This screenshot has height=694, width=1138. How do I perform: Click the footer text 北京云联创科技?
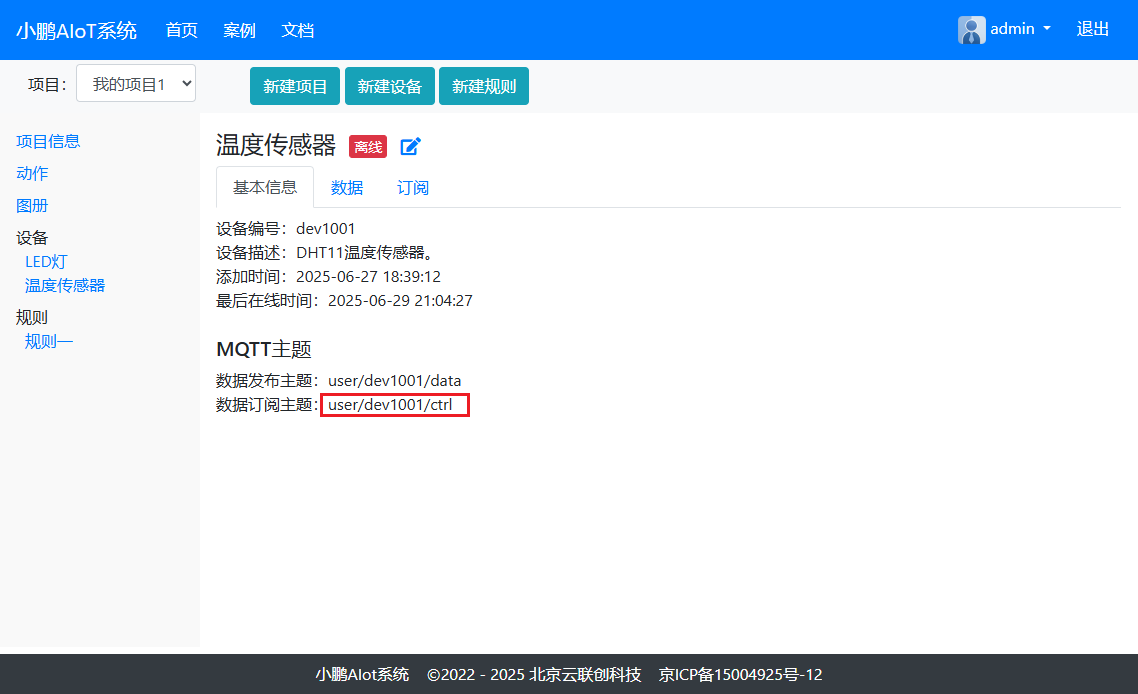(x=585, y=674)
